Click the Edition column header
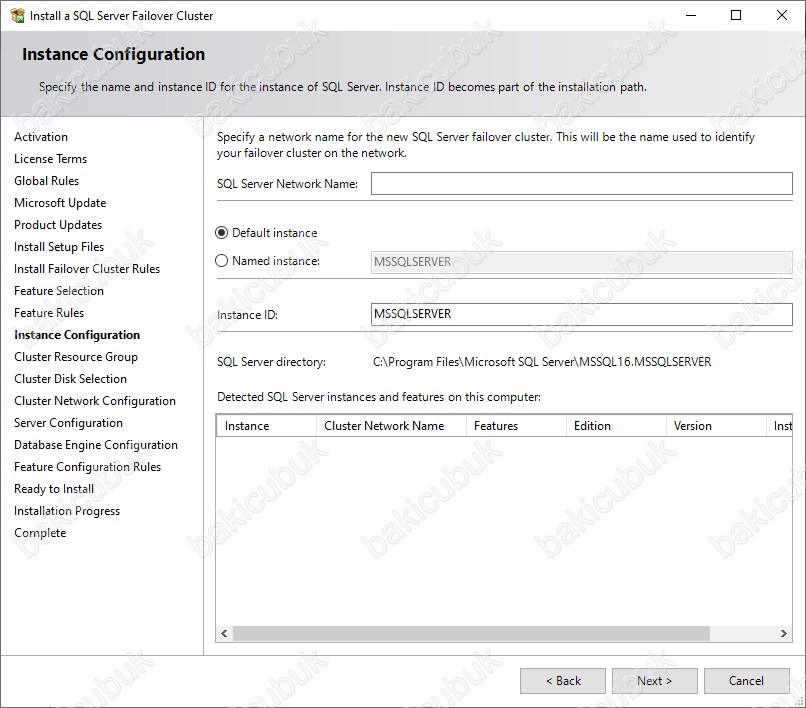 616,426
